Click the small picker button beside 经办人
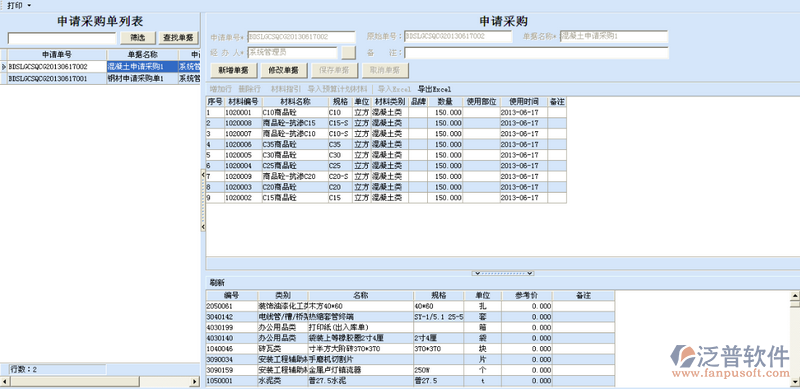Image resolution: width=800 pixels, height=389 pixels. (348, 53)
